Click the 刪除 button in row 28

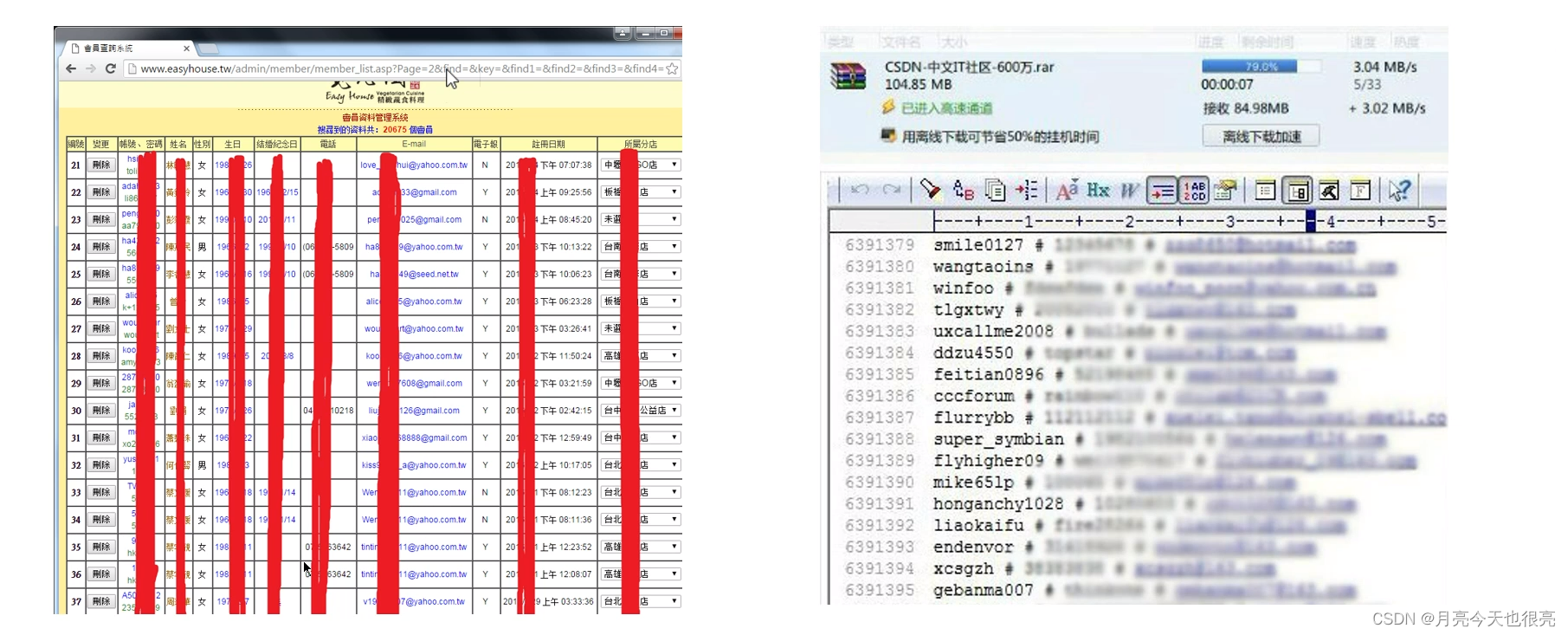[x=101, y=356]
